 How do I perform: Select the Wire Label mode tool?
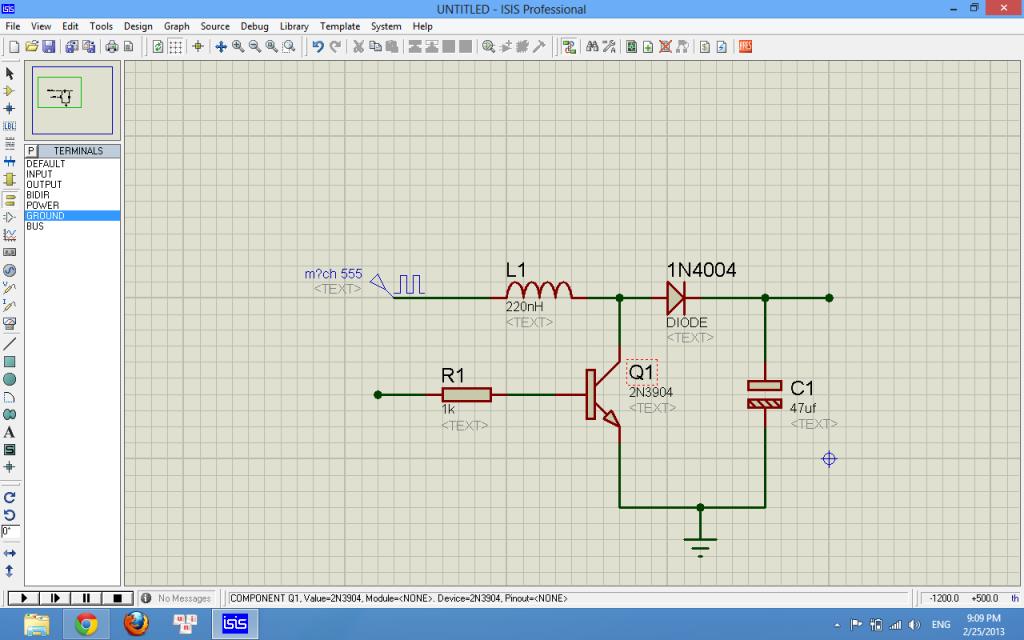pyautogui.click(x=10, y=126)
